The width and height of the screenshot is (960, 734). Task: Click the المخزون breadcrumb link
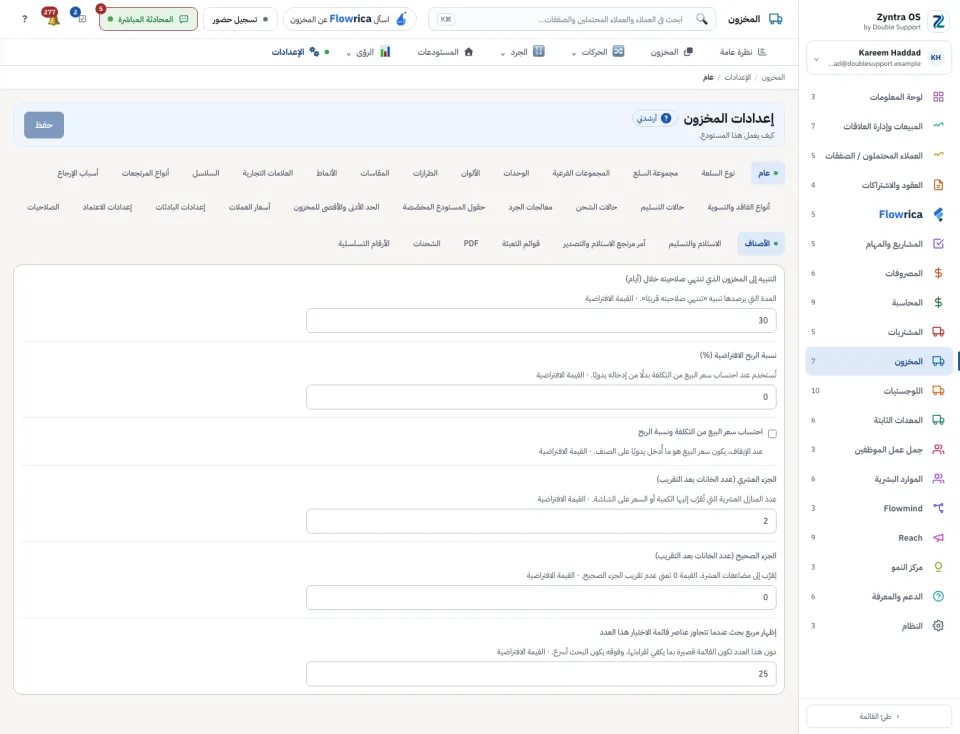pyautogui.click(x=773, y=77)
